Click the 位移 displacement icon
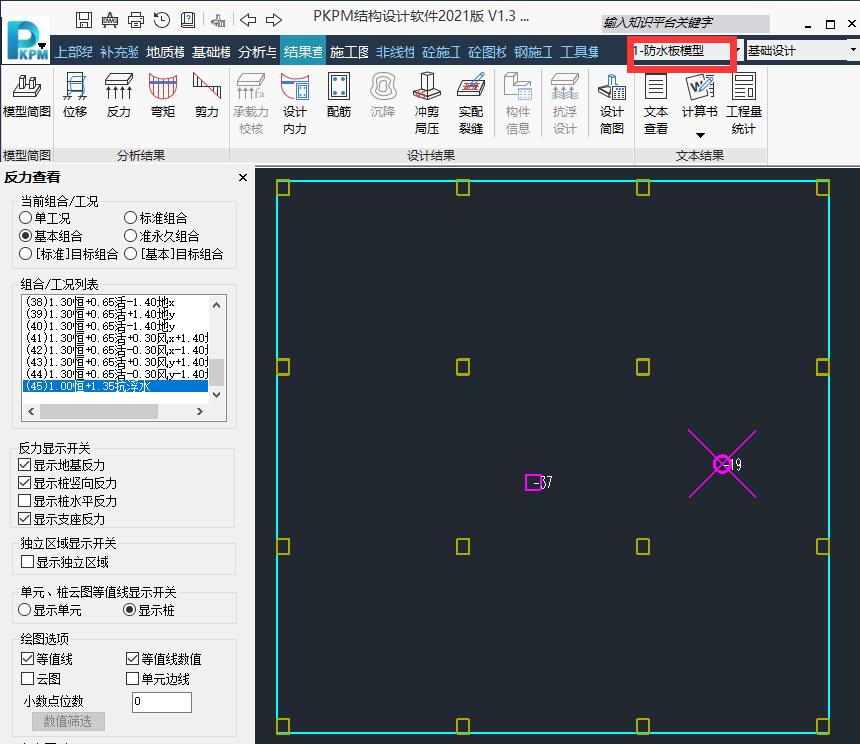Image resolution: width=860 pixels, height=744 pixels. pyautogui.click(x=75, y=96)
